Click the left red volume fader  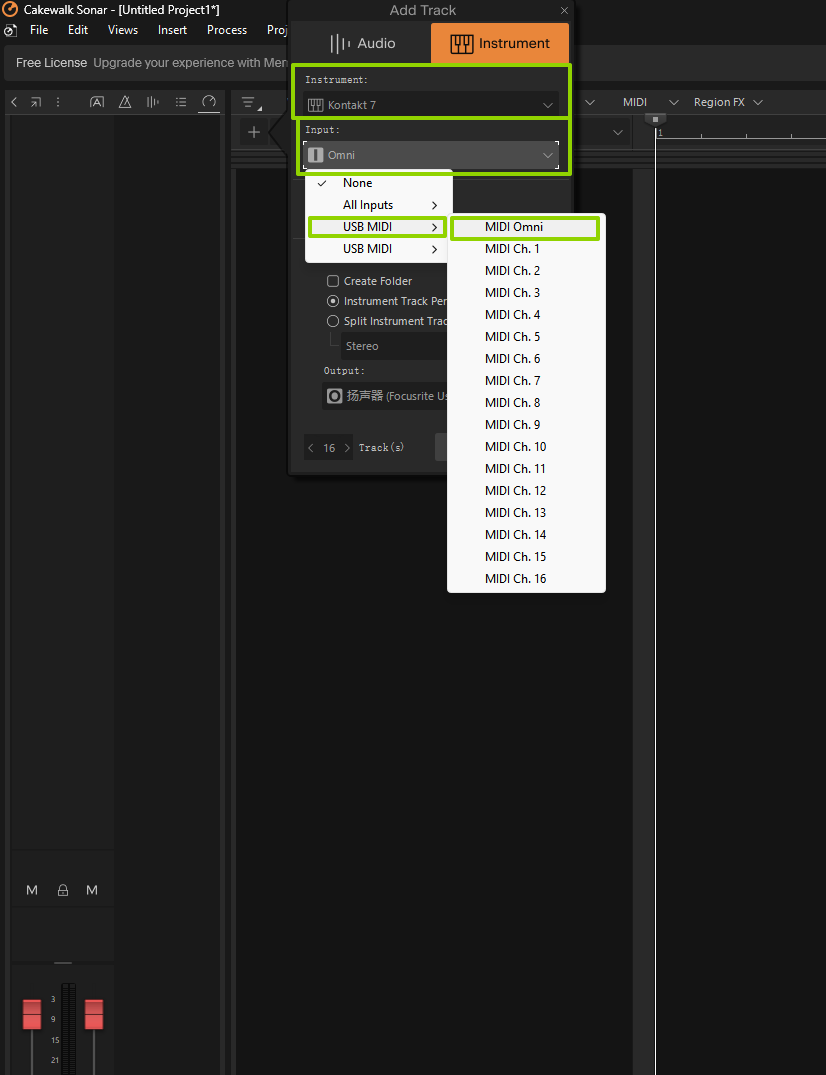[32, 1014]
